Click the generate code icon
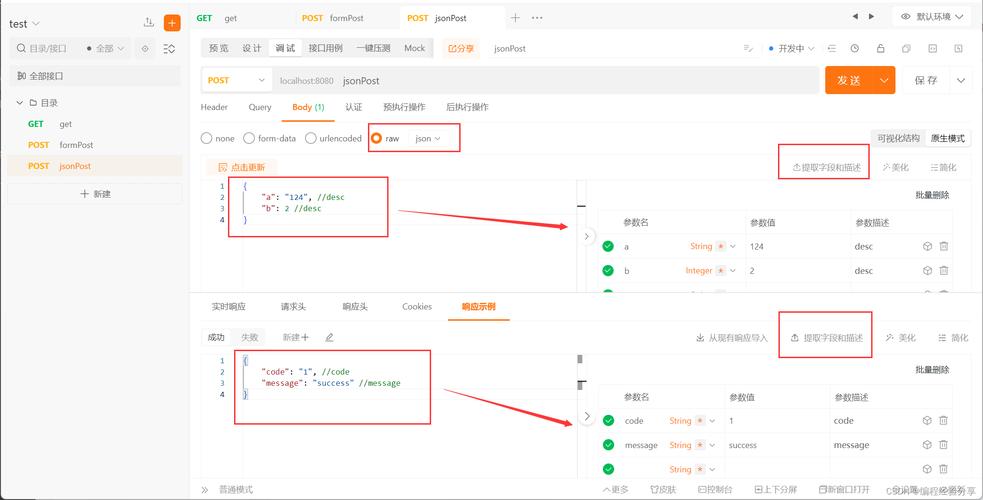983x500 pixels. coord(932,48)
